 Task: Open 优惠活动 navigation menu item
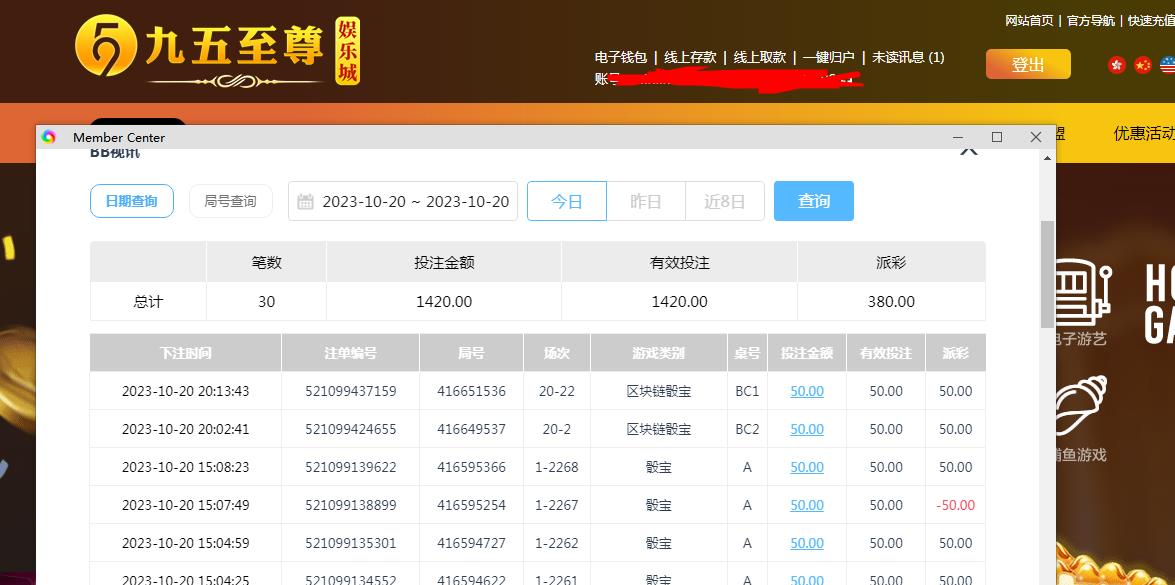click(x=1144, y=133)
